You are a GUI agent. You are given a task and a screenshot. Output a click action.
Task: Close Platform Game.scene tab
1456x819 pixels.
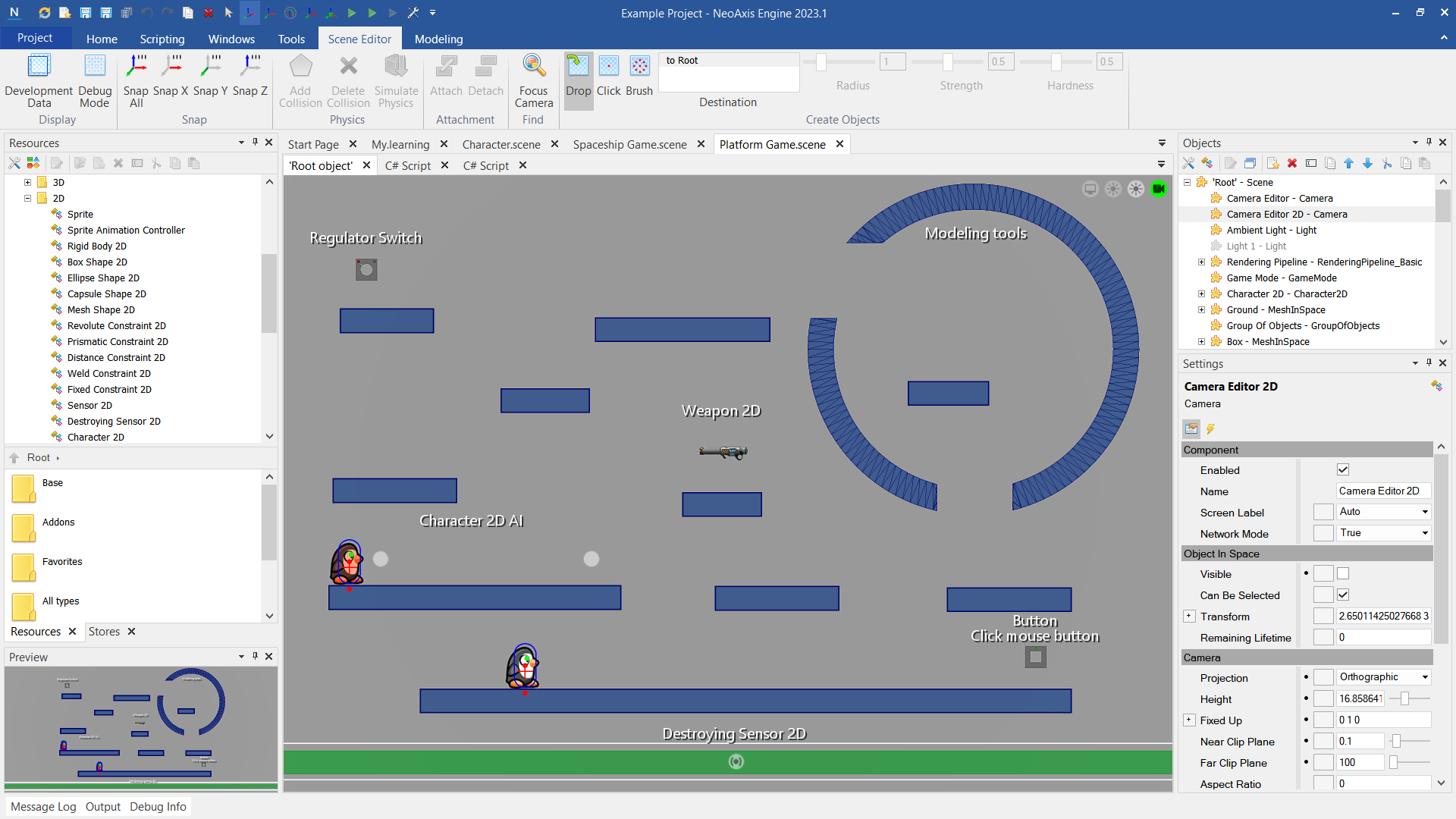click(x=839, y=144)
